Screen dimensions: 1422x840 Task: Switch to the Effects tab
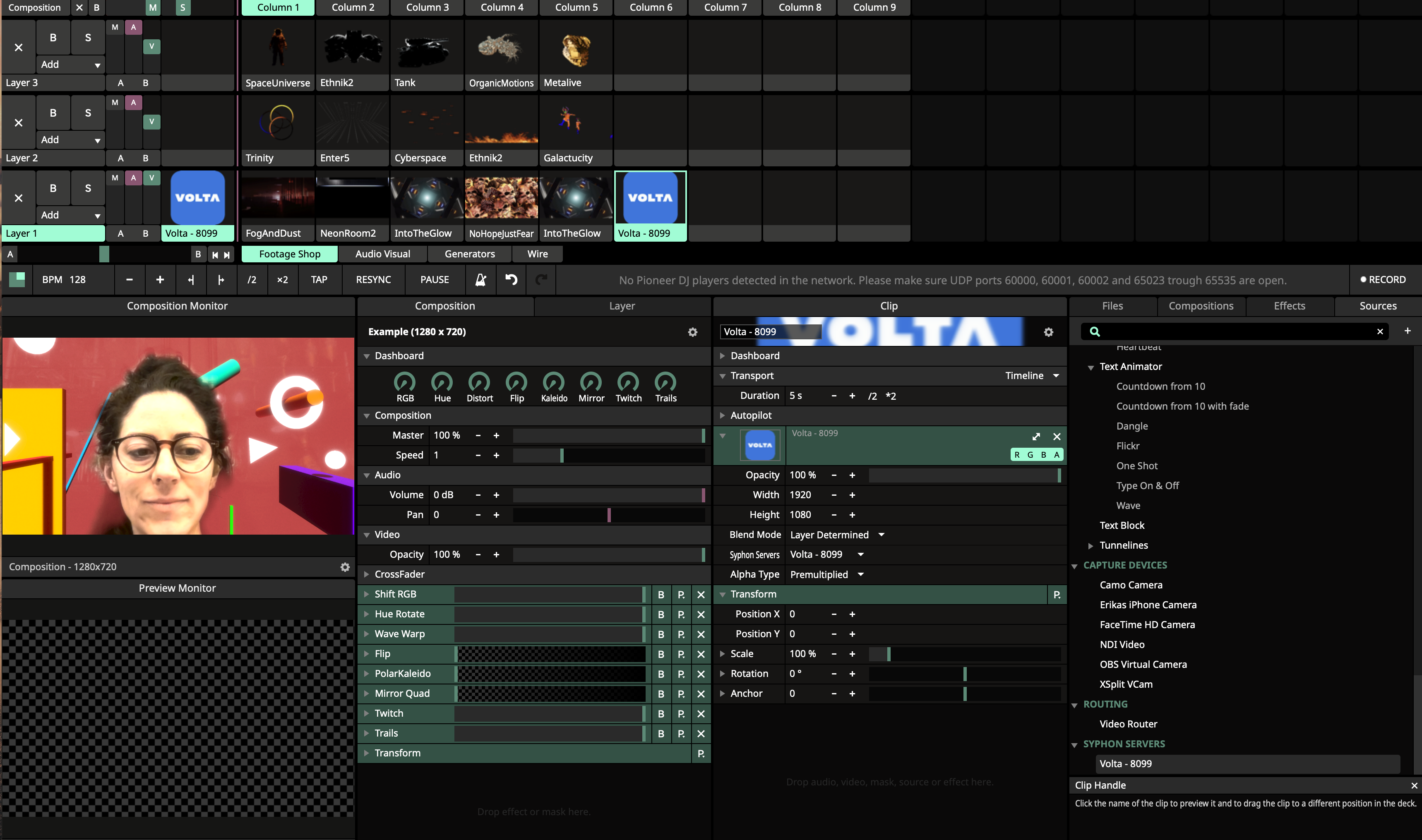(x=1289, y=306)
